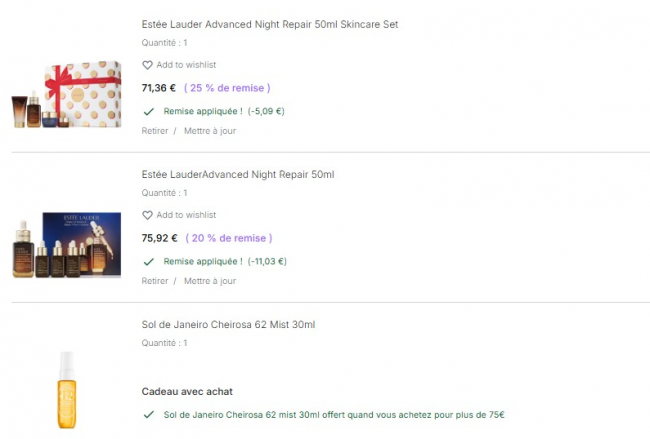Open Estée Lauder Advanced Night Repair Skincare Set title
Image resolution: width=650 pixels, height=439 pixels.
pos(270,24)
